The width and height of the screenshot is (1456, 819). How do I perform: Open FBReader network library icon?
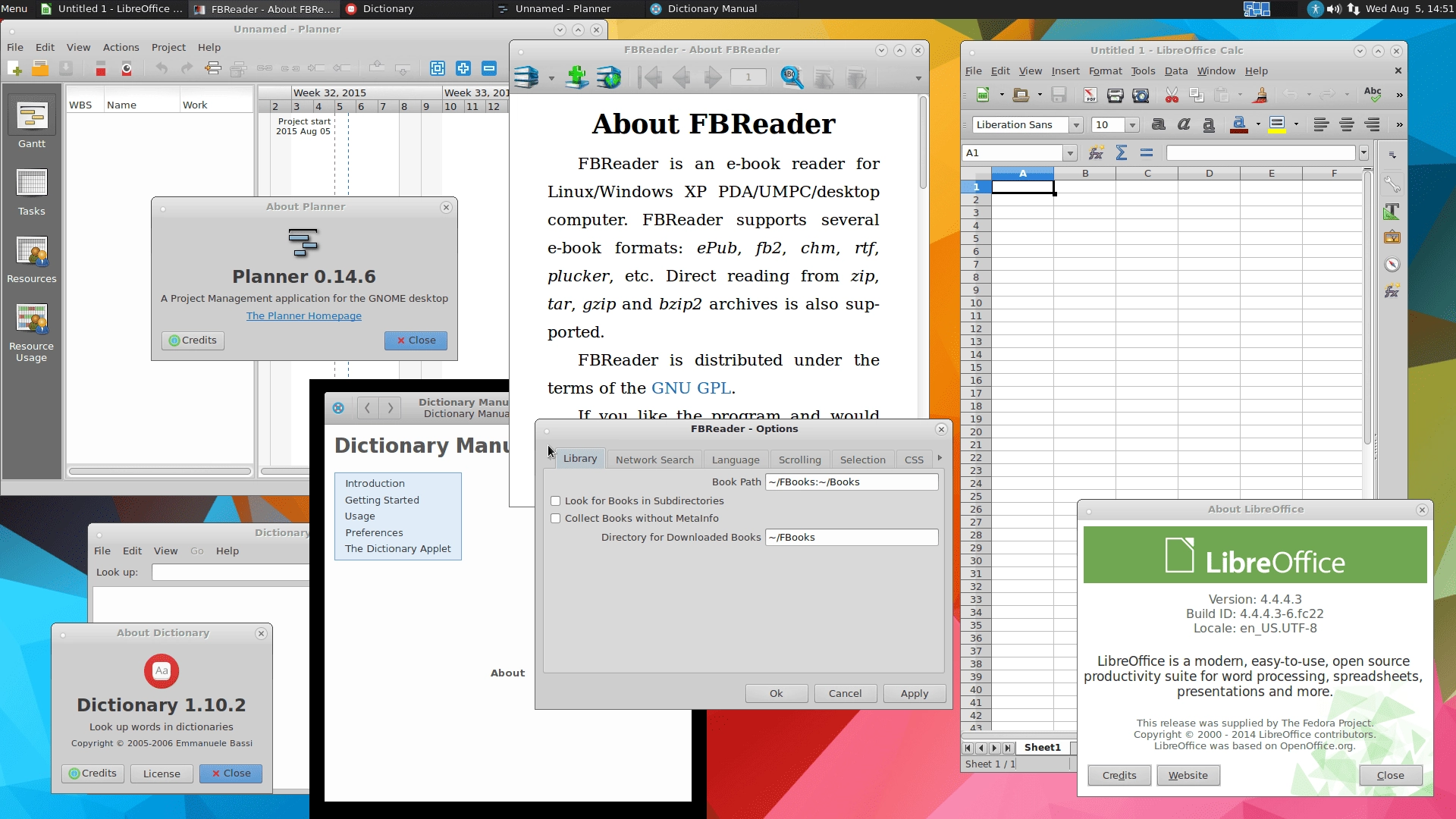[x=609, y=77]
